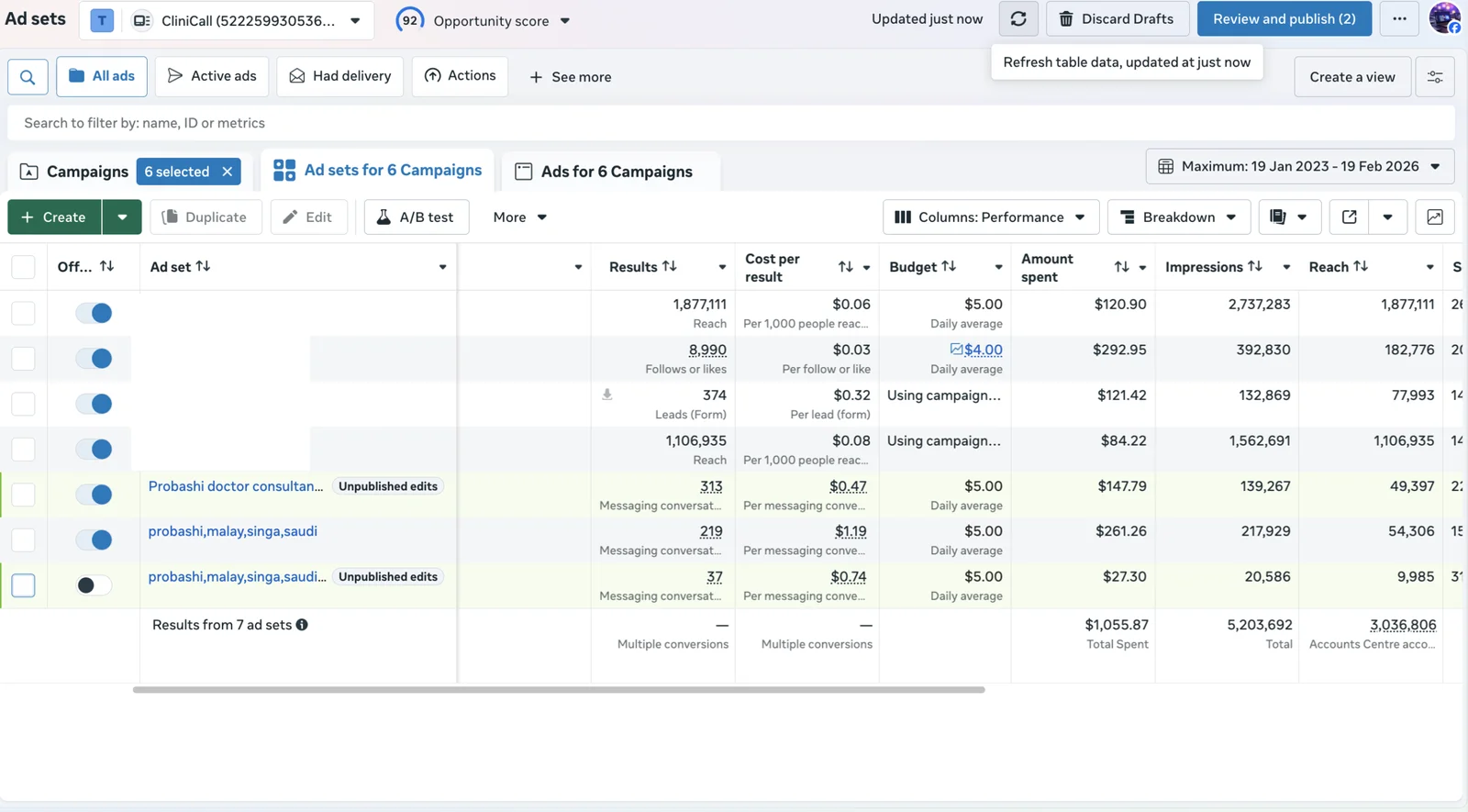Open the Probashi doctor consultan... ad set link
This screenshot has height=812, width=1468.
pos(236,486)
